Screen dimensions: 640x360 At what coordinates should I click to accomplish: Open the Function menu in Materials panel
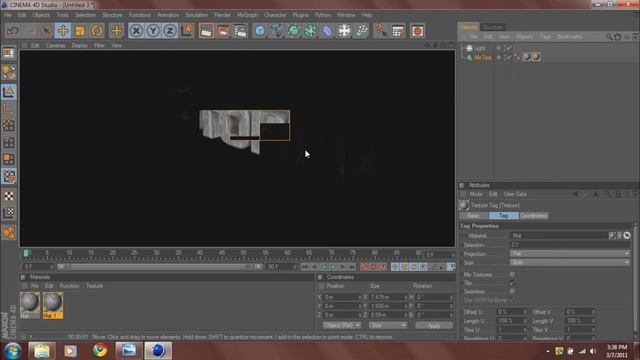pyautogui.click(x=70, y=286)
